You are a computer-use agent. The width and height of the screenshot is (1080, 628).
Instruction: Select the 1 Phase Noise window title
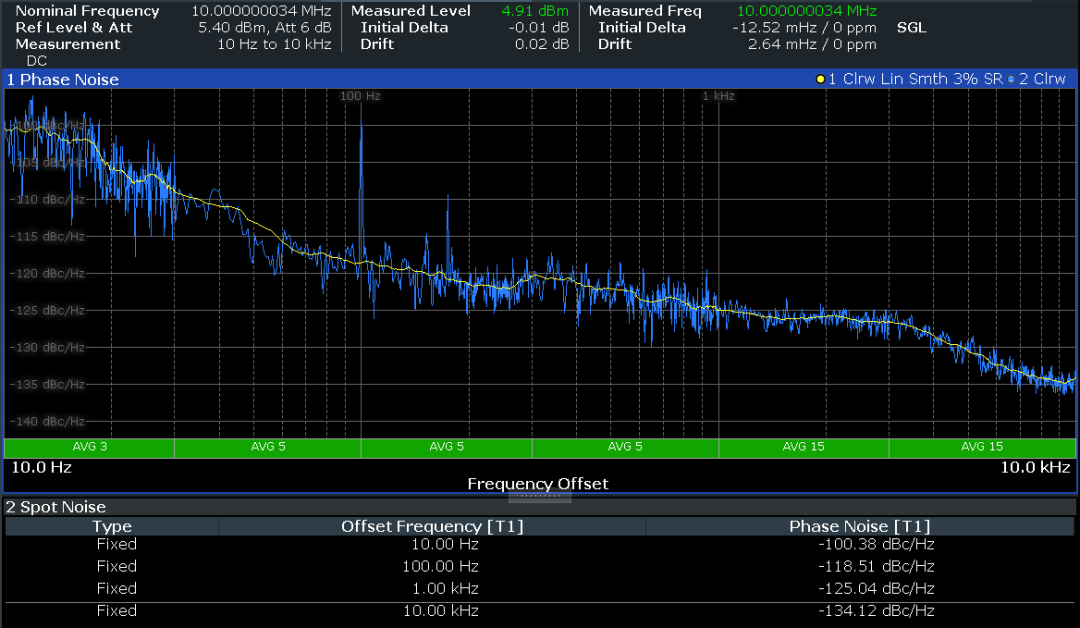pos(62,79)
